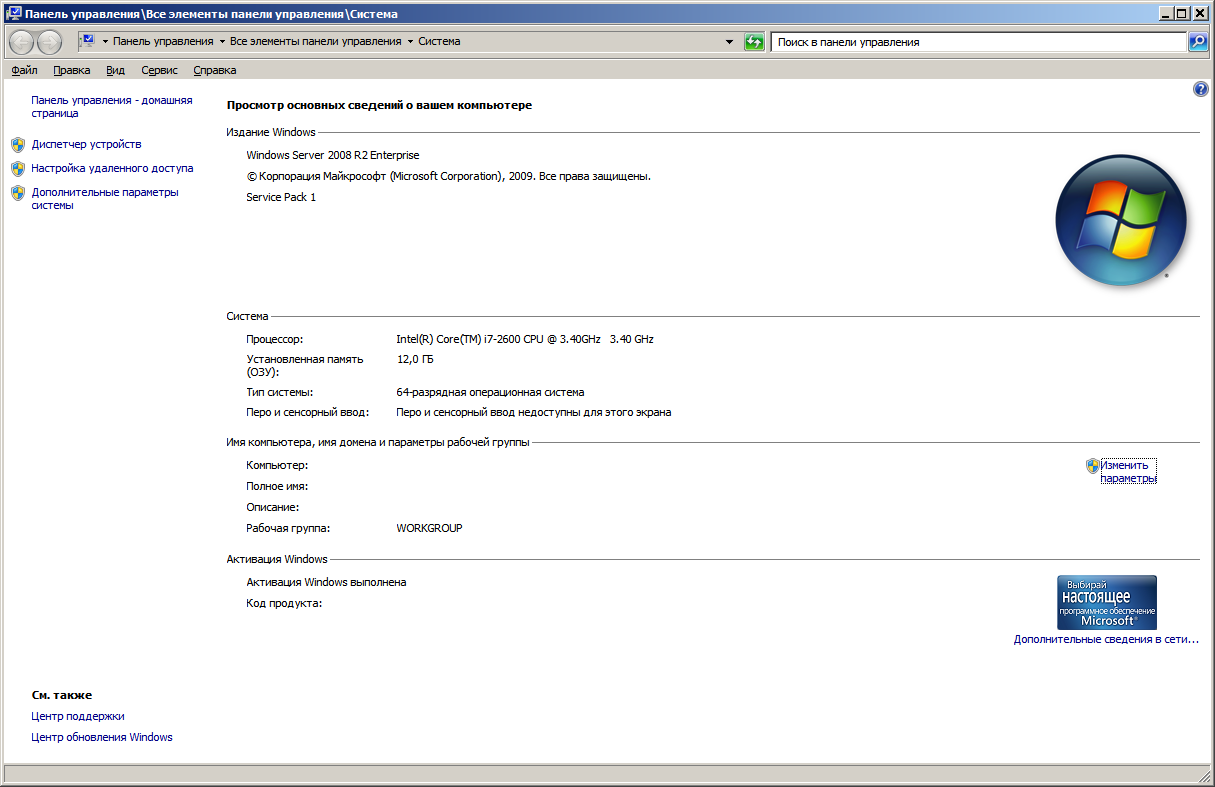Click the WORKGROUP value

click(429, 528)
